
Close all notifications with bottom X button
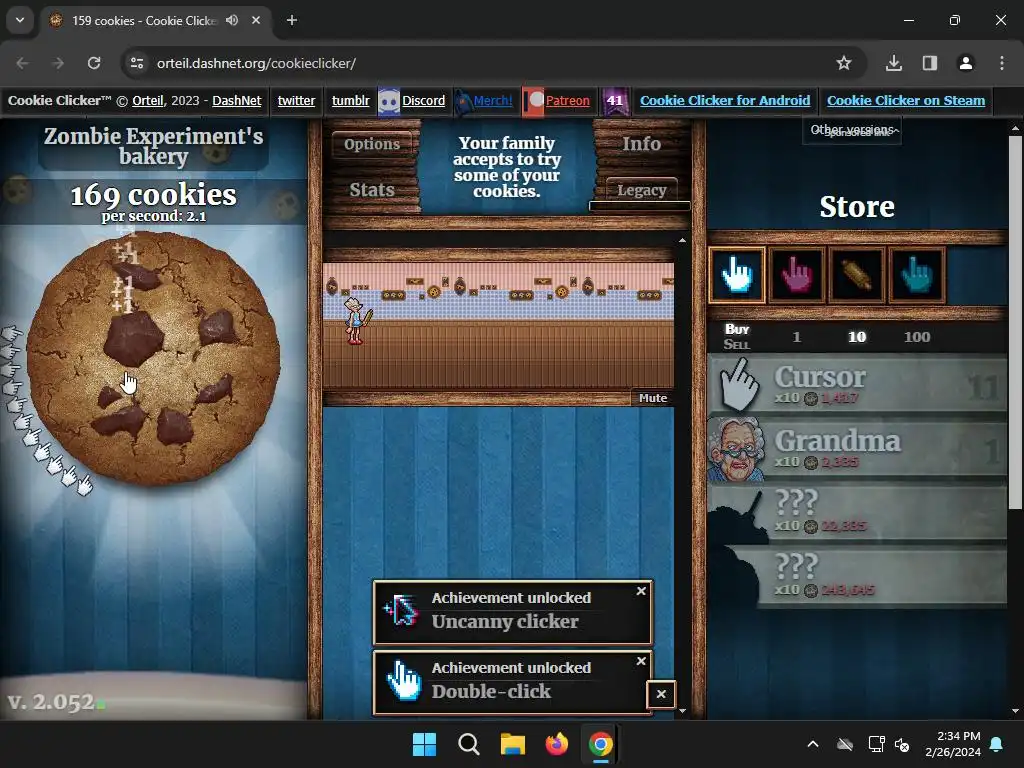point(661,694)
